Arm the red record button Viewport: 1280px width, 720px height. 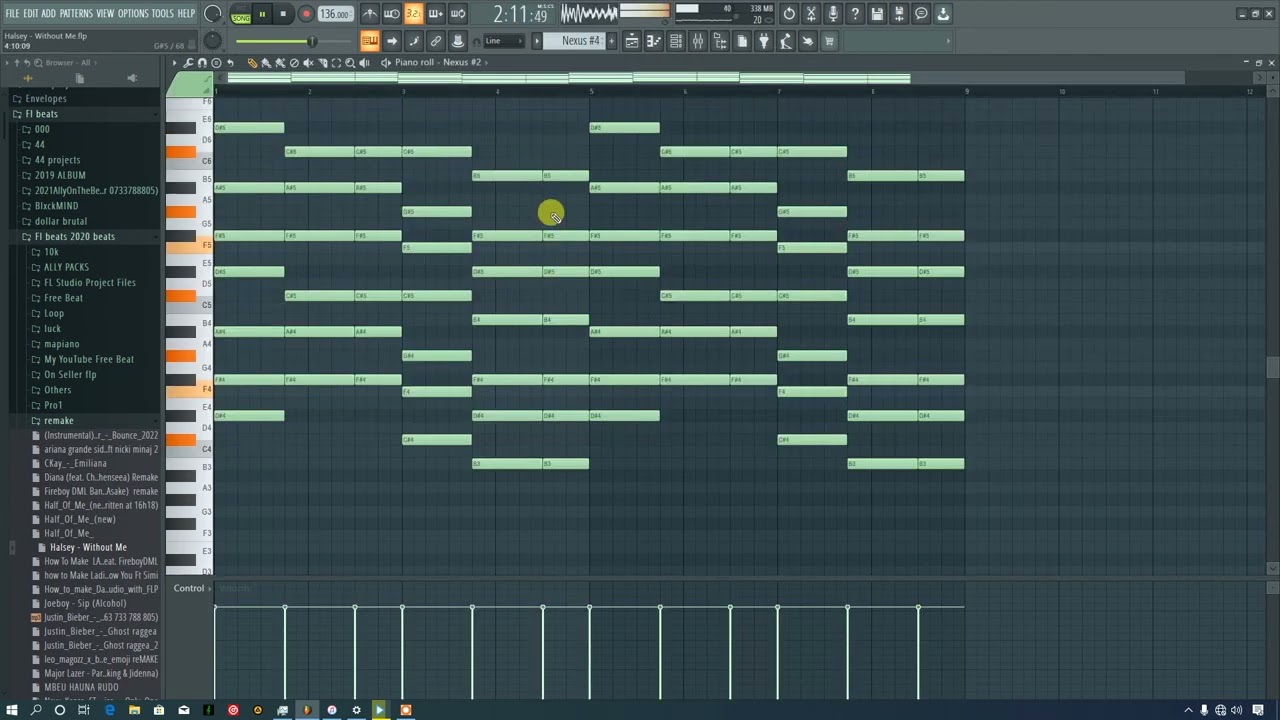[x=306, y=14]
